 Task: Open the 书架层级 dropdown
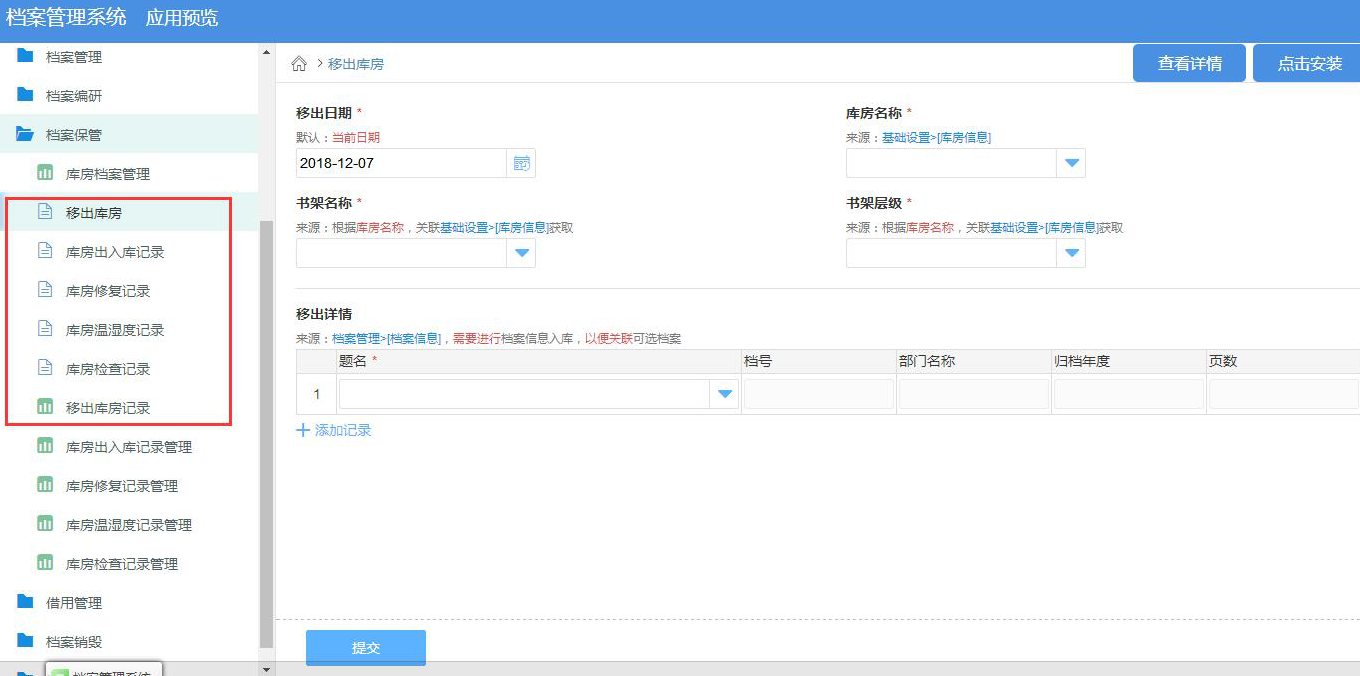pos(1071,252)
